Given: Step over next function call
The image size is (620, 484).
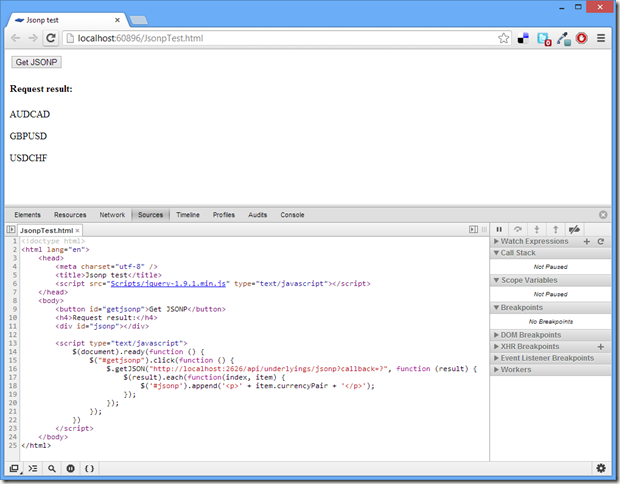Looking at the screenshot, I should pos(518,229).
